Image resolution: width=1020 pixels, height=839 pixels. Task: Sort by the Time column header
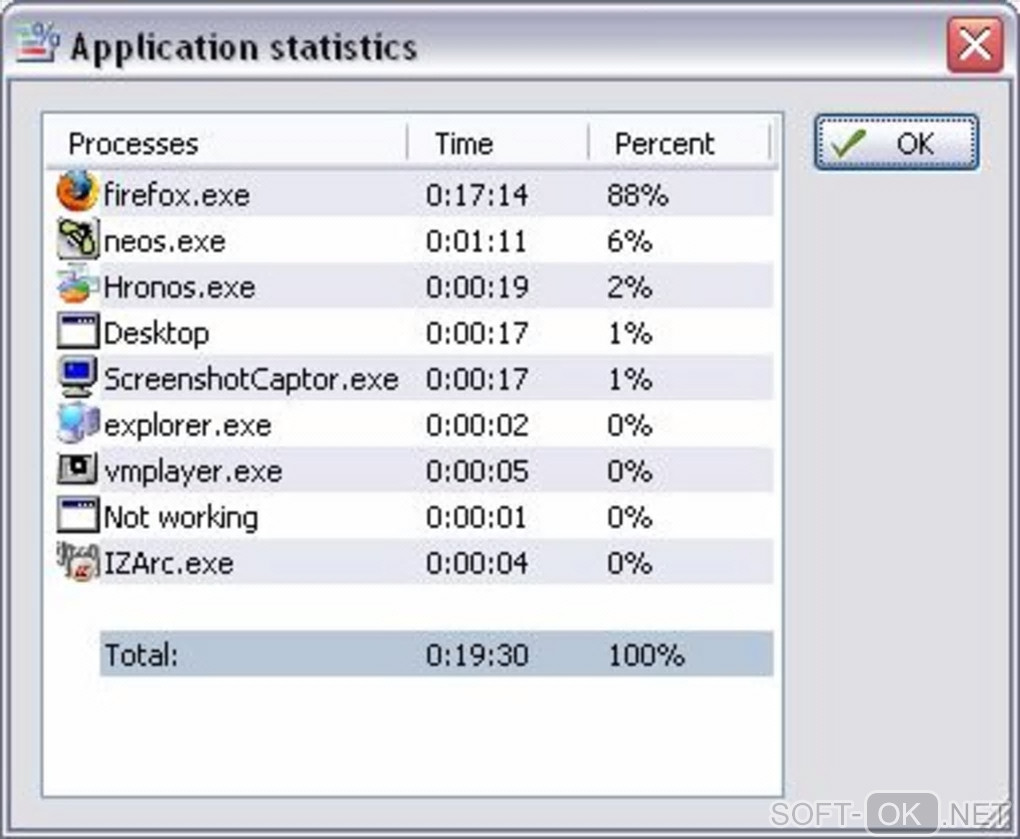pos(498,143)
